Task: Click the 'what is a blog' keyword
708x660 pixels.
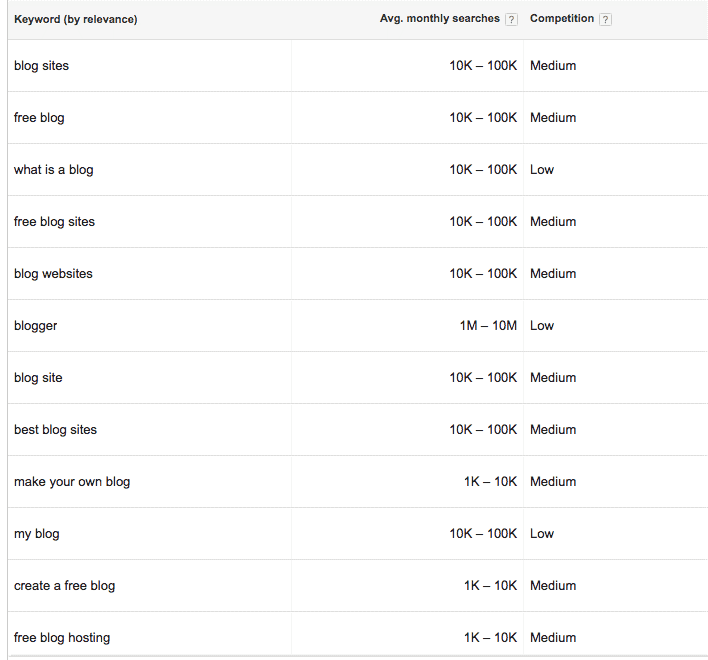Action: [54, 170]
